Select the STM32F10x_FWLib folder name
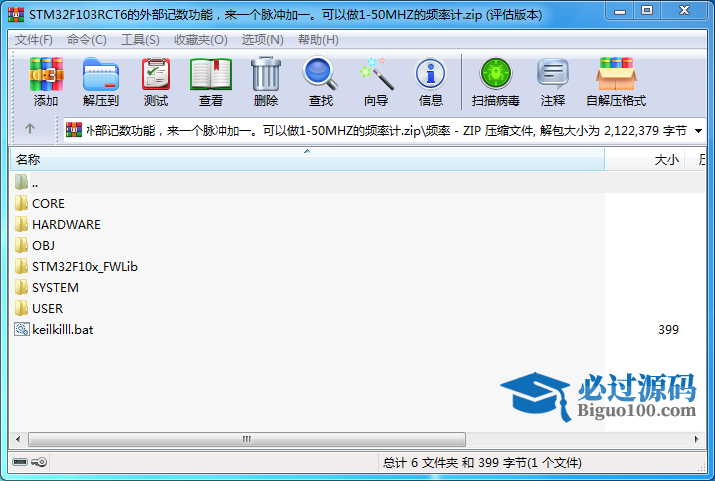The image size is (715, 481). pyautogui.click(x=85, y=266)
